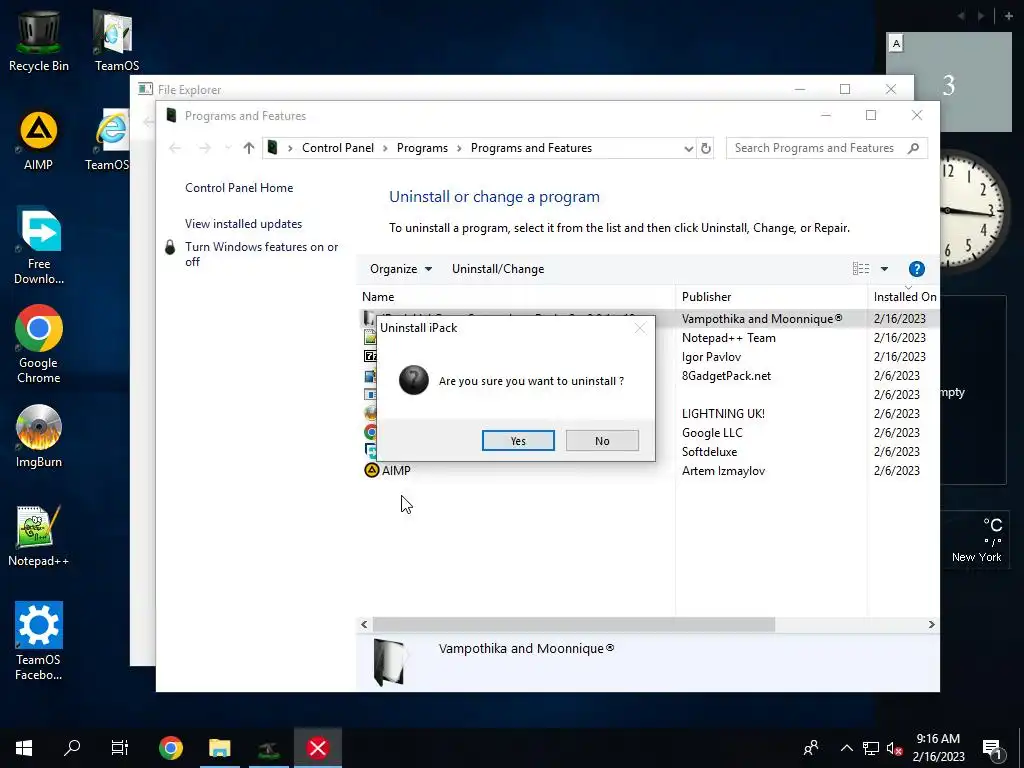Open the ImgBurn desktop icon
The width and height of the screenshot is (1024, 768).
click(x=39, y=436)
